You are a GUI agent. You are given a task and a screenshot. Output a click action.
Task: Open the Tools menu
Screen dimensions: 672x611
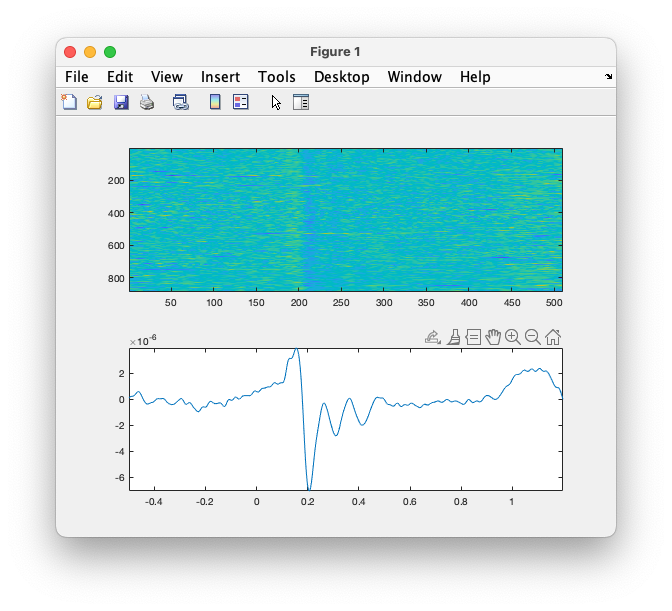pos(277,77)
